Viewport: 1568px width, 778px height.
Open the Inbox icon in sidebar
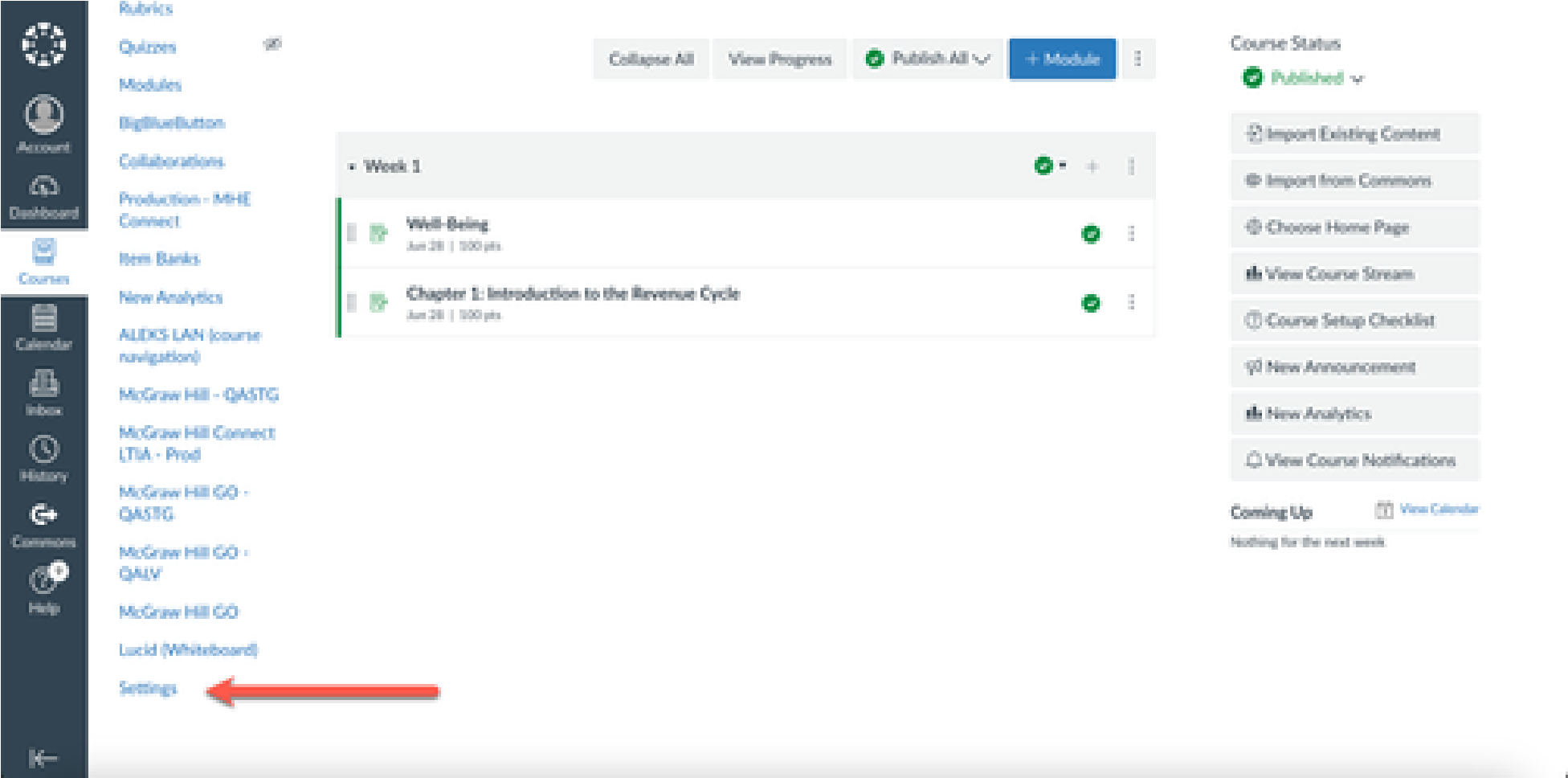(x=43, y=384)
